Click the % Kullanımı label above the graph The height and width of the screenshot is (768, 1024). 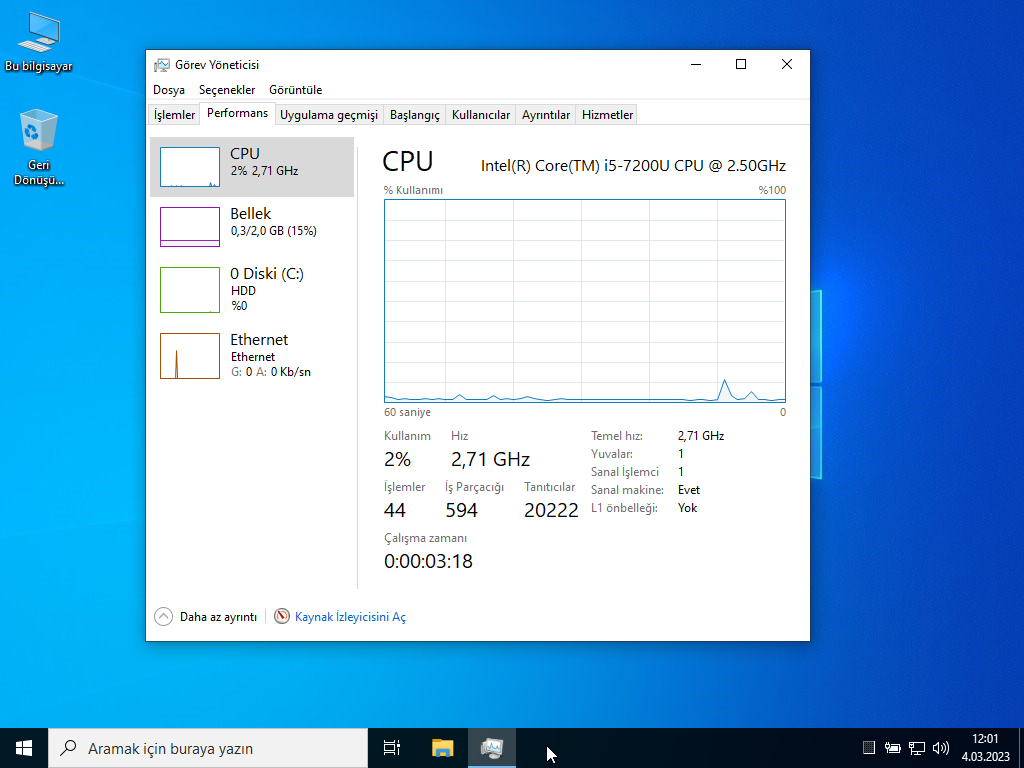click(413, 190)
